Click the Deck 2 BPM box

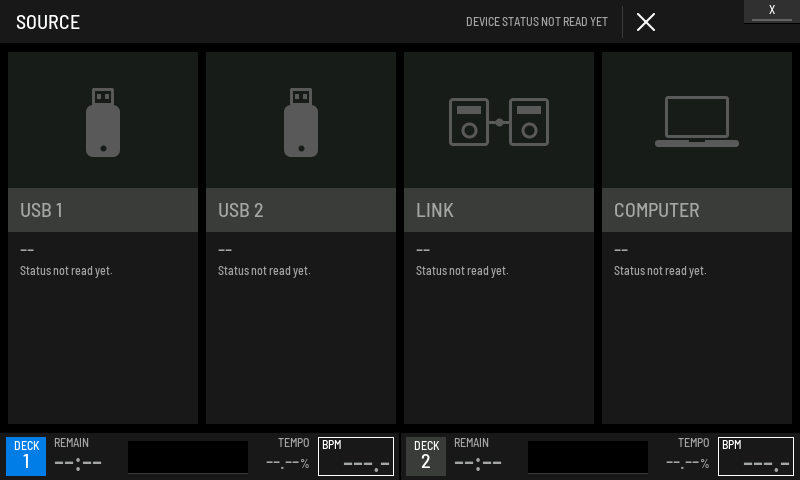(x=756, y=456)
